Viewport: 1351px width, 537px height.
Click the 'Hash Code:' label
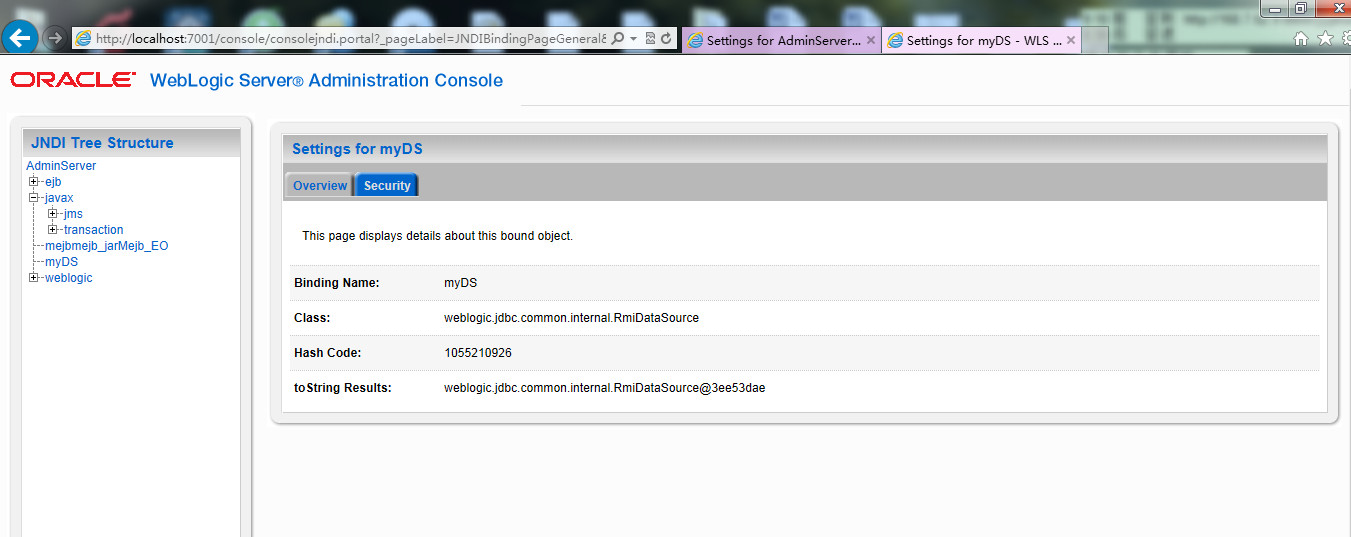tap(327, 353)
